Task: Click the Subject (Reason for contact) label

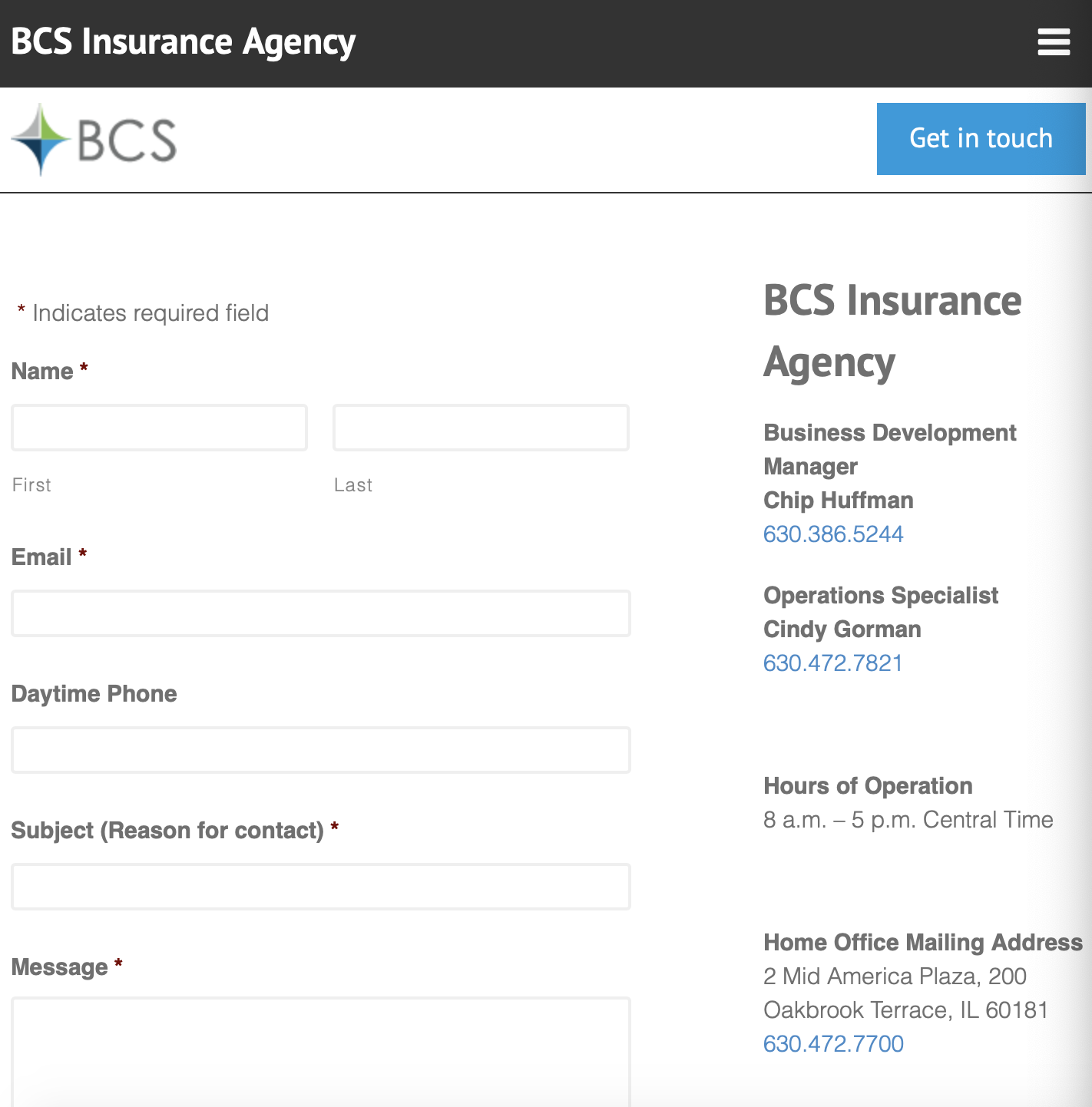Action: 175,831
